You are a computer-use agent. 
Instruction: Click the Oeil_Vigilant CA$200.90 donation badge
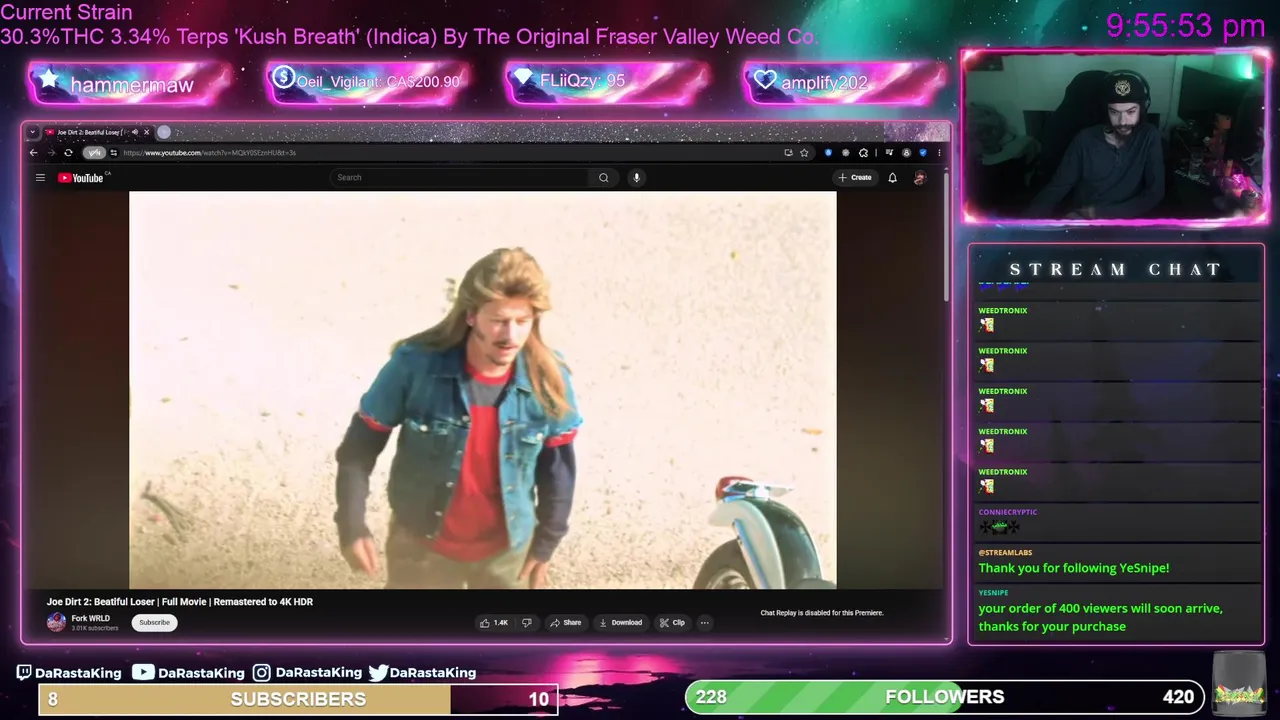click(x=368, y=82)
